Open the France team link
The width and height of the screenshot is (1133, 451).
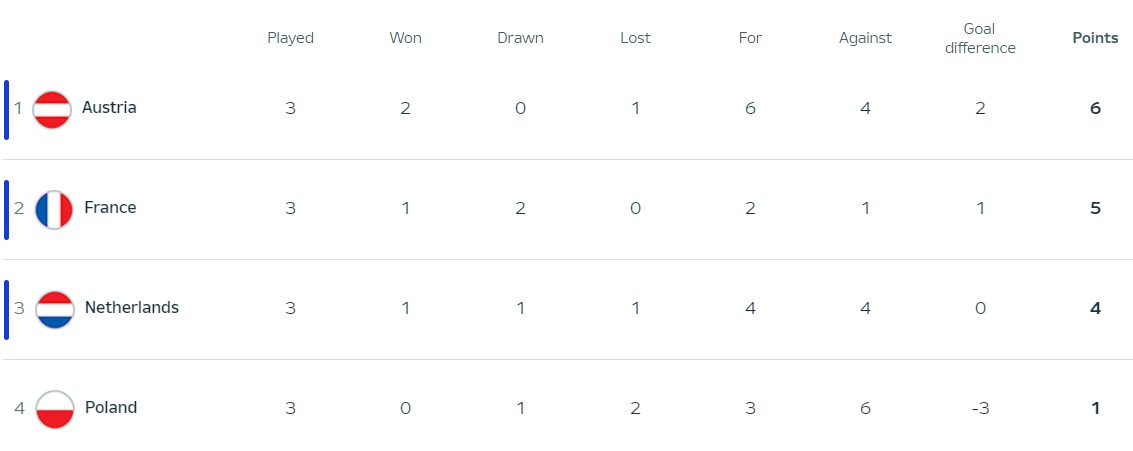pyautogui.click(x=110, y=207)
